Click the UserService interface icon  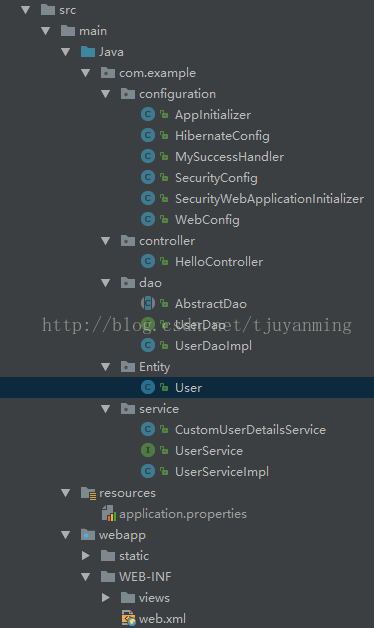click(148, 450)
